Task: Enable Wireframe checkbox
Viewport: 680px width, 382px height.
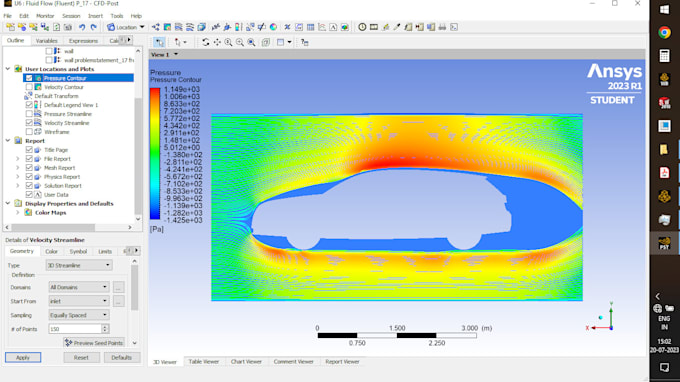Action: (29, 132)
